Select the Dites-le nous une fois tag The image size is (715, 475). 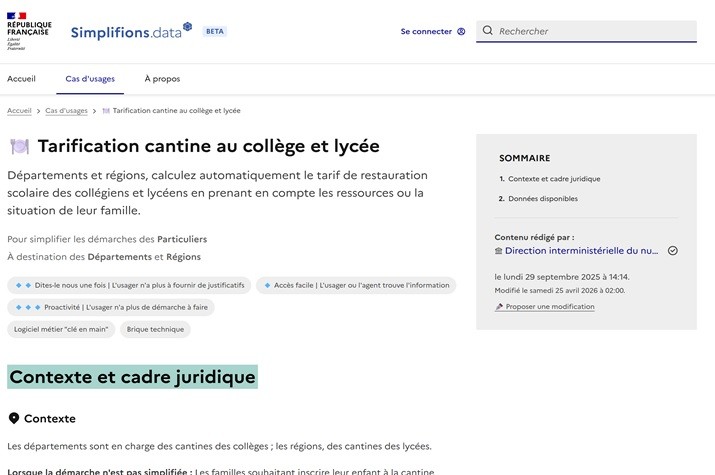click(129, 285)
